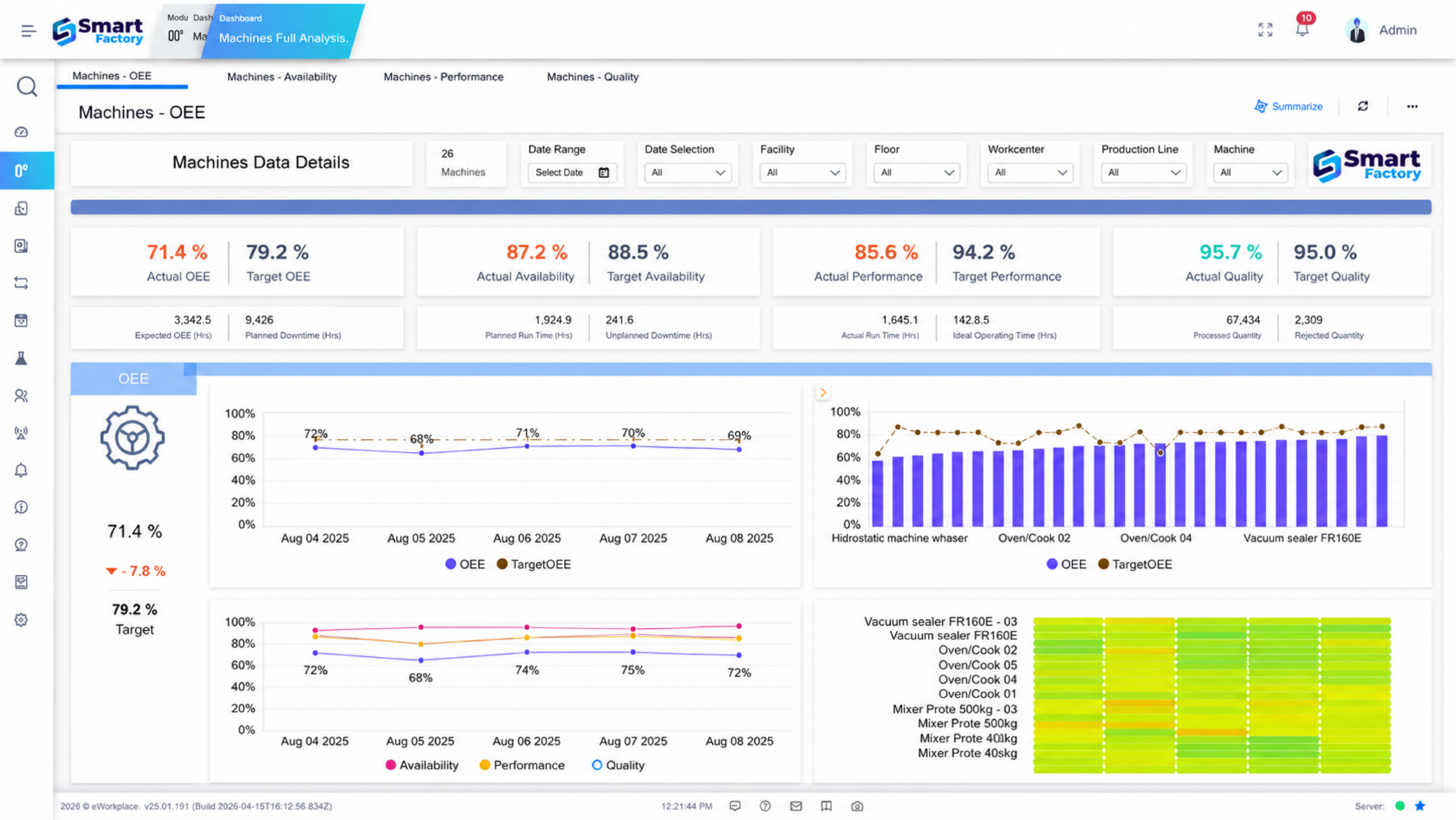Toggle the Availability legend entry
The width and height of the screenshot is (1456, 820).
[421, 765]
